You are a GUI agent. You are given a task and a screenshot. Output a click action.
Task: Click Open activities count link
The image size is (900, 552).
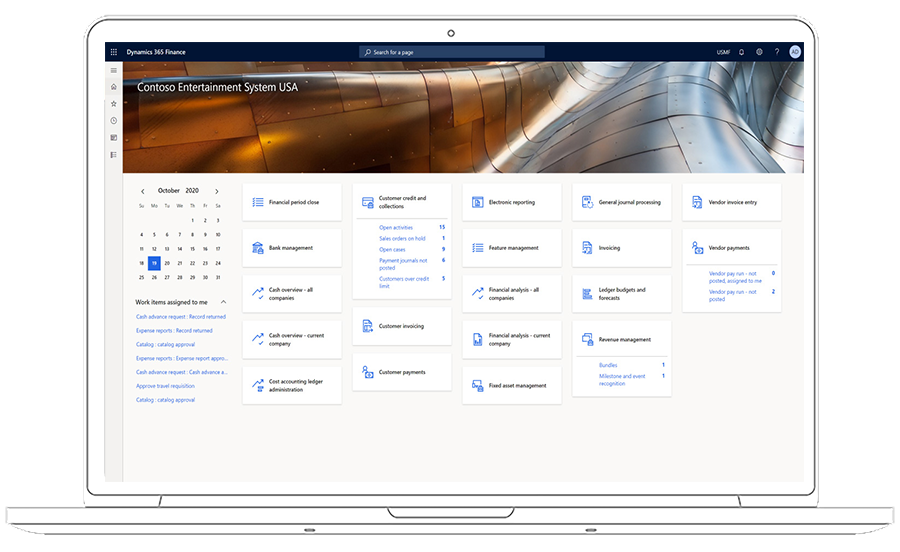tap(395, 228)
